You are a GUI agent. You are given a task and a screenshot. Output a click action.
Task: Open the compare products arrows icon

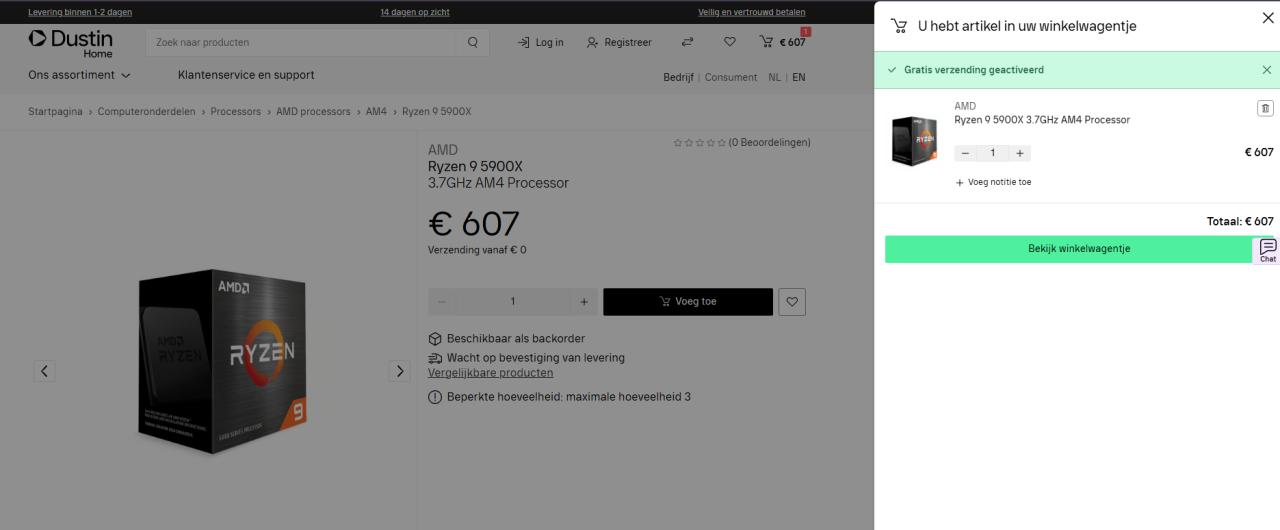tap(687, 42)
